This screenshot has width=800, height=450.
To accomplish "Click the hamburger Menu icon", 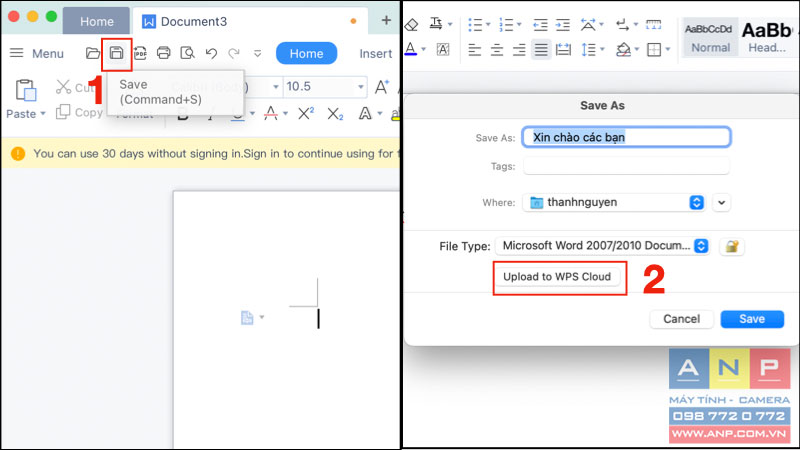I will tap(17, 53).
